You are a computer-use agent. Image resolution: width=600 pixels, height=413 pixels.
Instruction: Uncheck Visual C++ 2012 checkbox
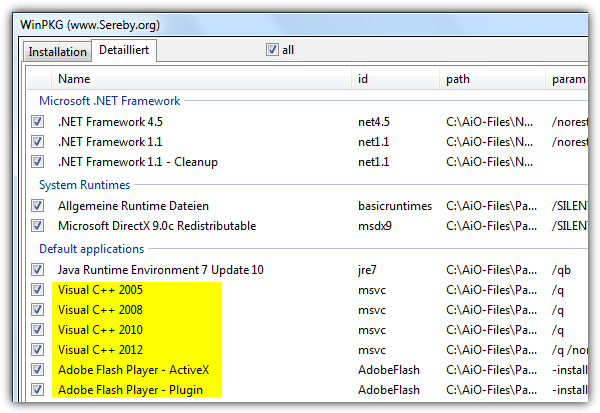tap(38, 350)
